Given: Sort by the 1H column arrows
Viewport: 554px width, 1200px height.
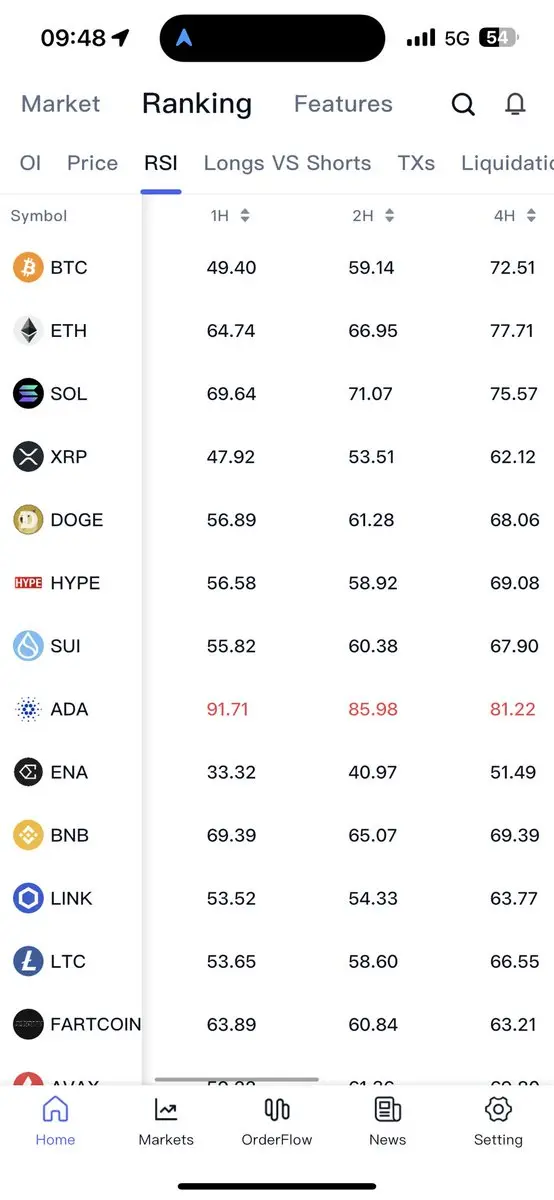Looking at the screenshot, I should [245, 216].
